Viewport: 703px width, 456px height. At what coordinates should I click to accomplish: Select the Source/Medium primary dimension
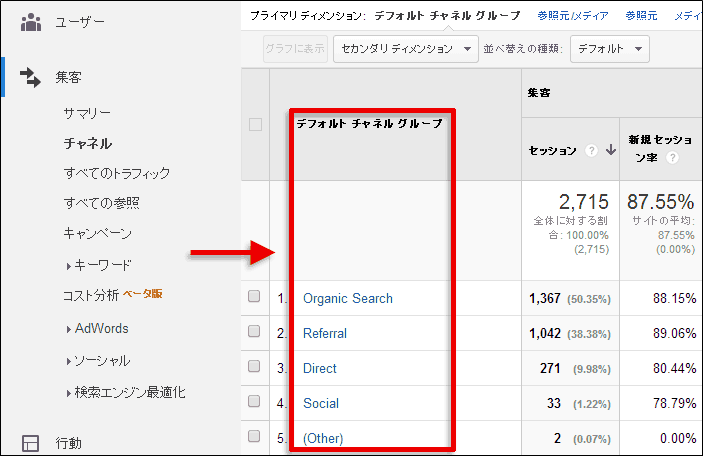point(573,16)
